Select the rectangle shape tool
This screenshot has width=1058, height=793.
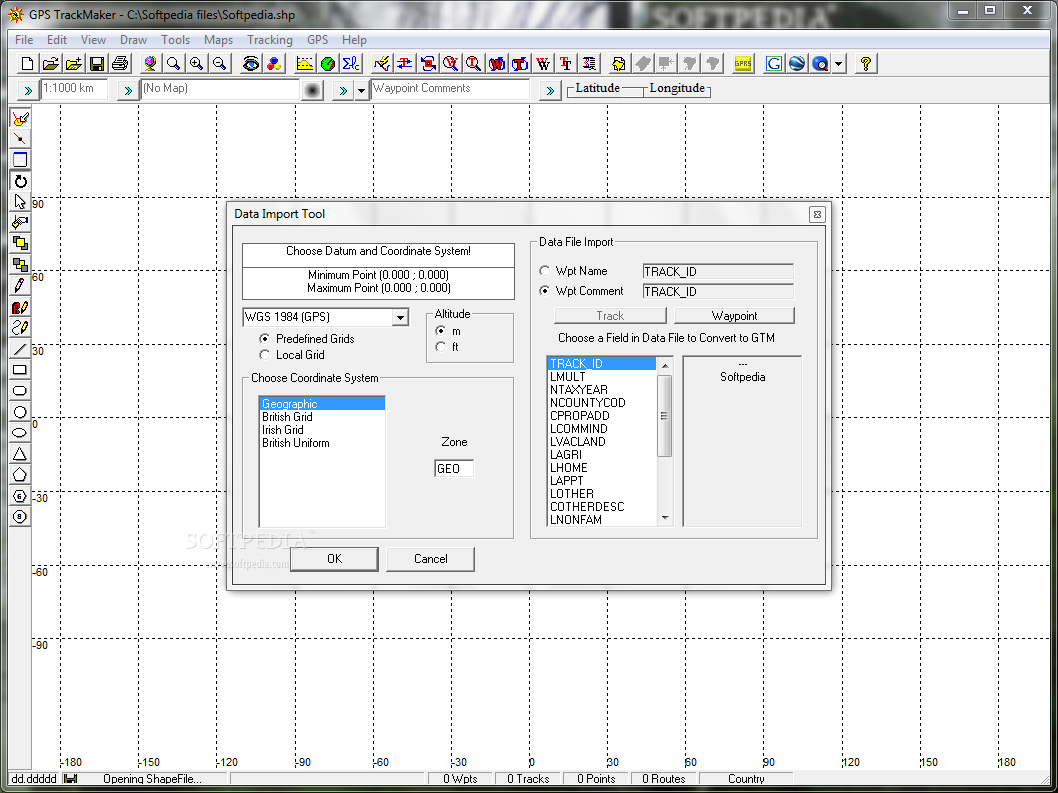click(20, 370)
